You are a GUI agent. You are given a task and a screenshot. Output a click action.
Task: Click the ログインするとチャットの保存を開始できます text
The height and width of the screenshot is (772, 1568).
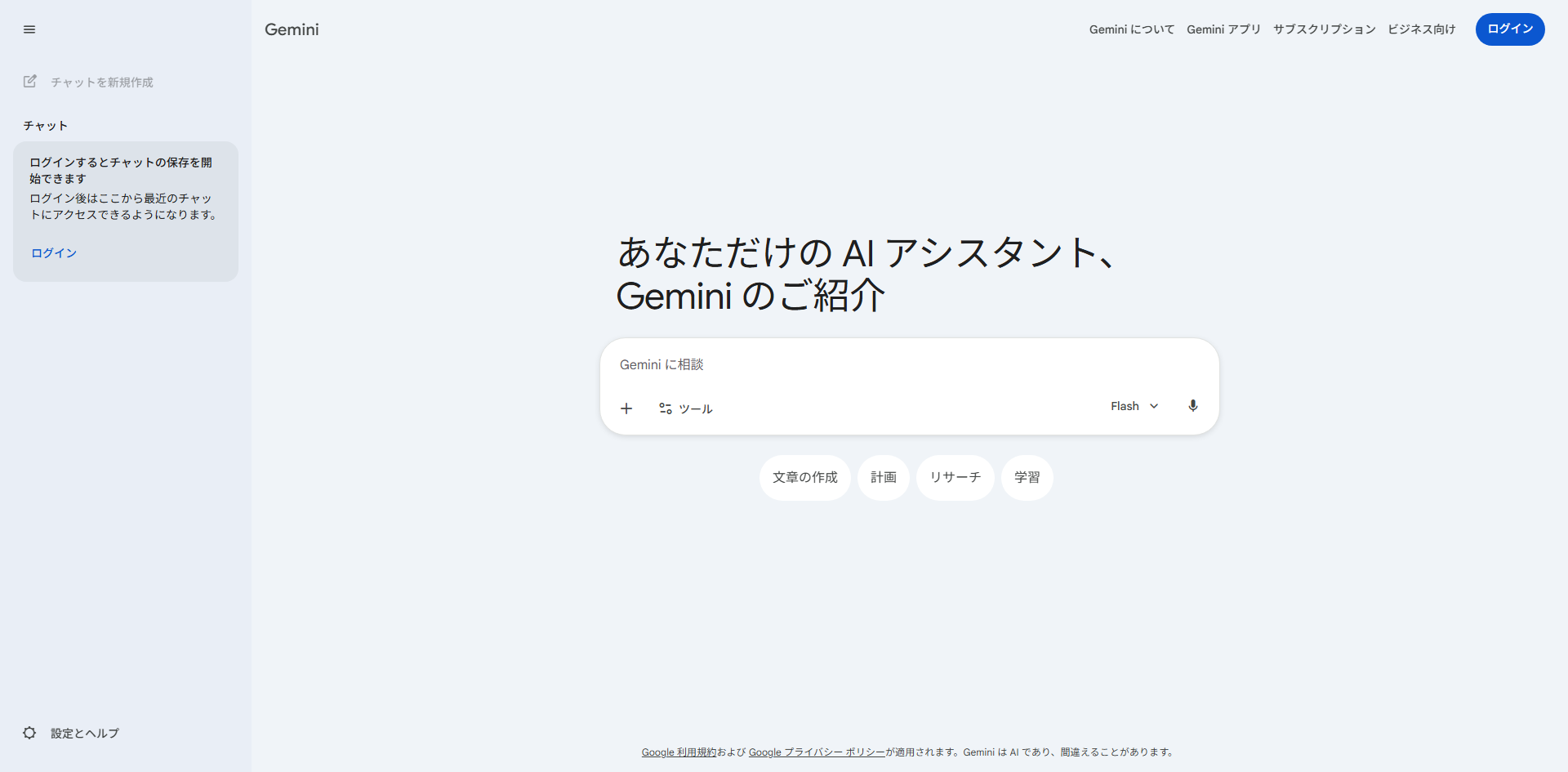(121, 170)
